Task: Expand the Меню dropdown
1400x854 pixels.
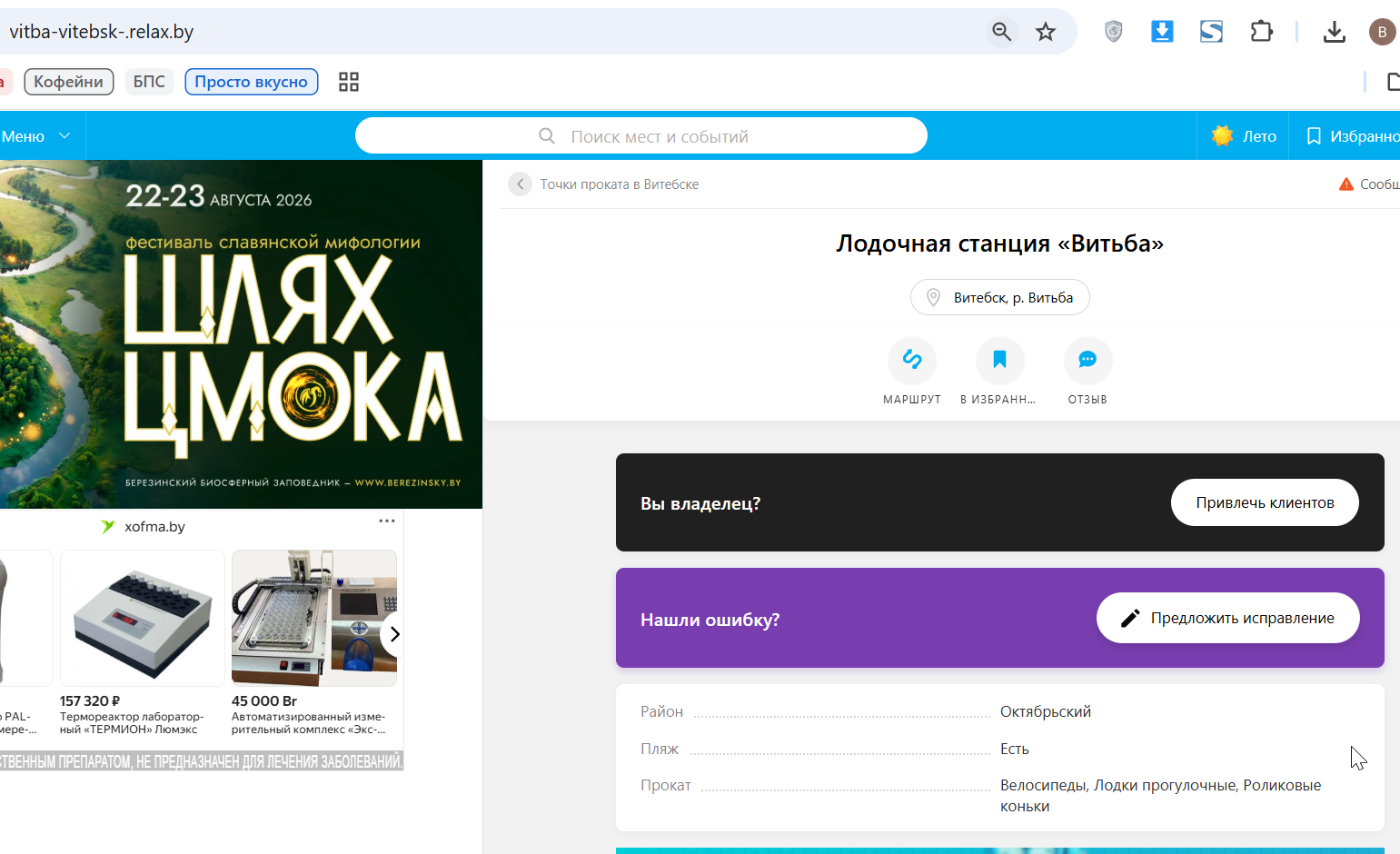Action: 35,136
